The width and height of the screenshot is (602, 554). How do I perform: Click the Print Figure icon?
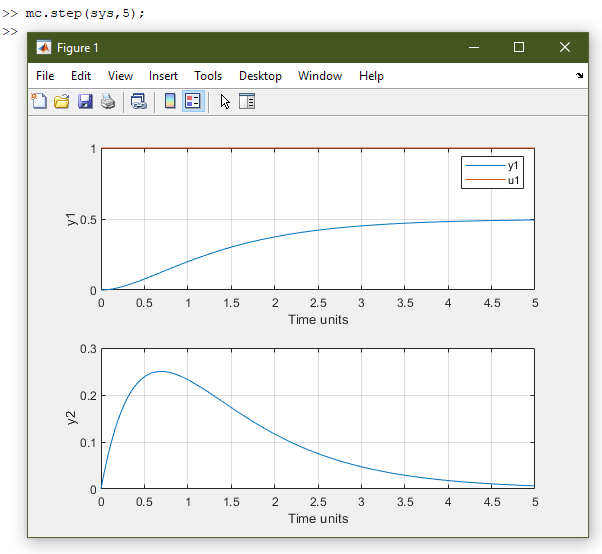[108, 102]
